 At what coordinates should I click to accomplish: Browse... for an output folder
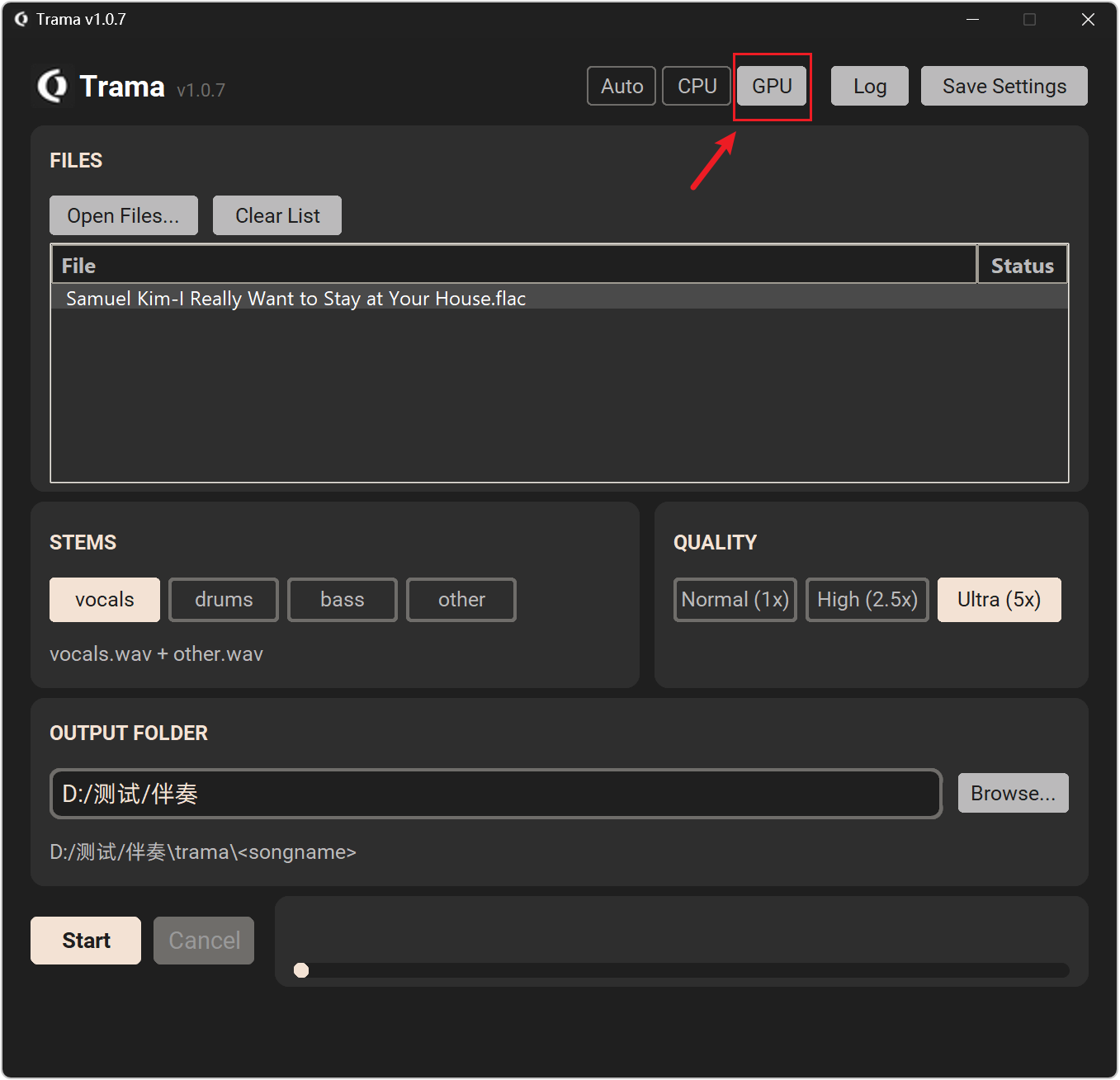pyautogui.click(x=1014, y=793)
